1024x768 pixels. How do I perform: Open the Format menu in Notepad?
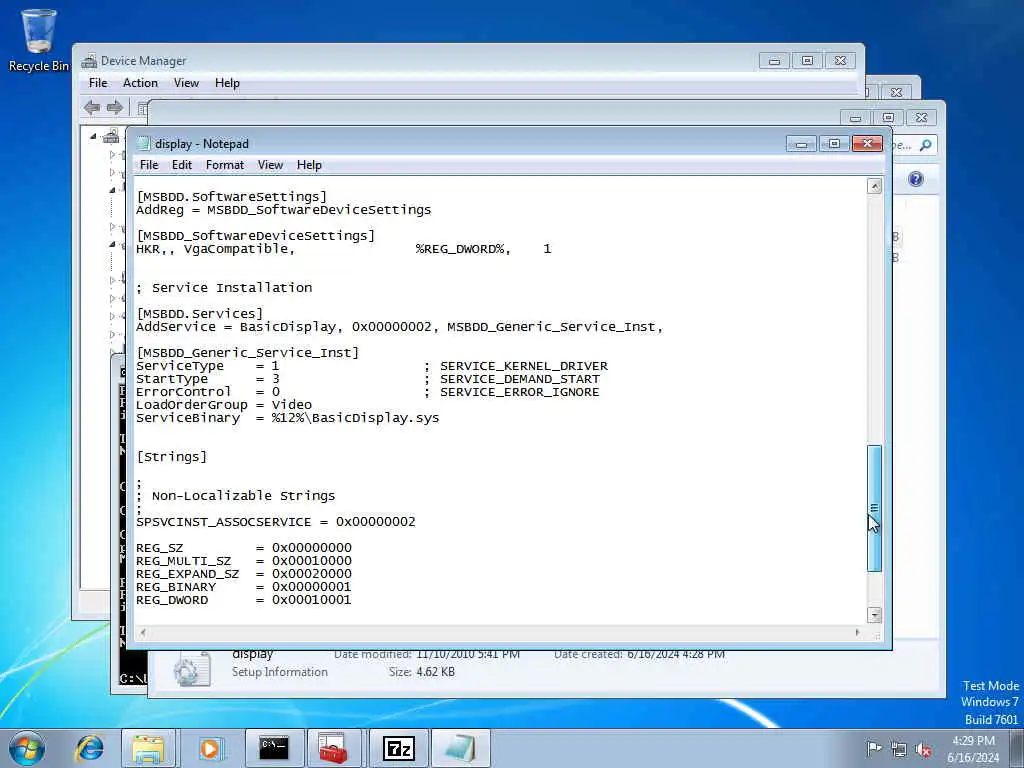[225, 165]
